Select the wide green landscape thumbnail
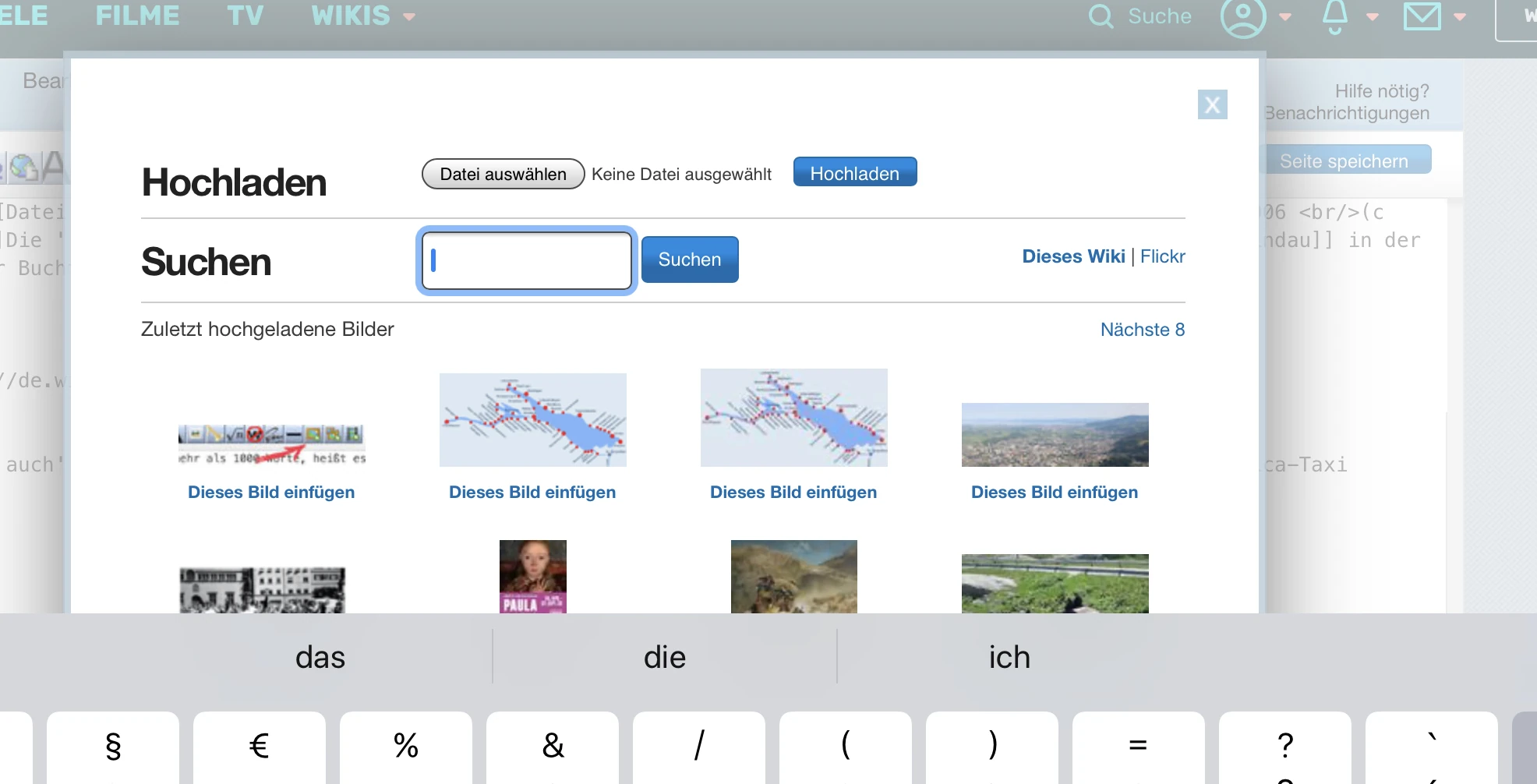The height and width of the screenshot is (784, 1537). tap(1055, 584)
